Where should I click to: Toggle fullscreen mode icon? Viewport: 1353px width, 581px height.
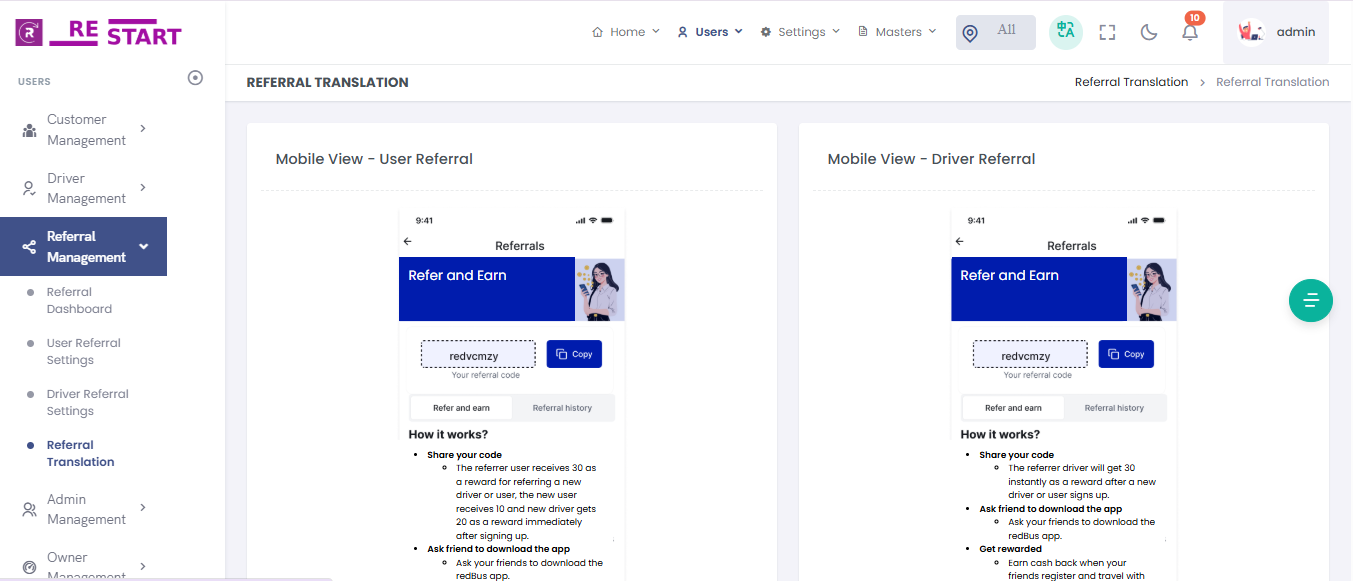[x=1107, y=32]
